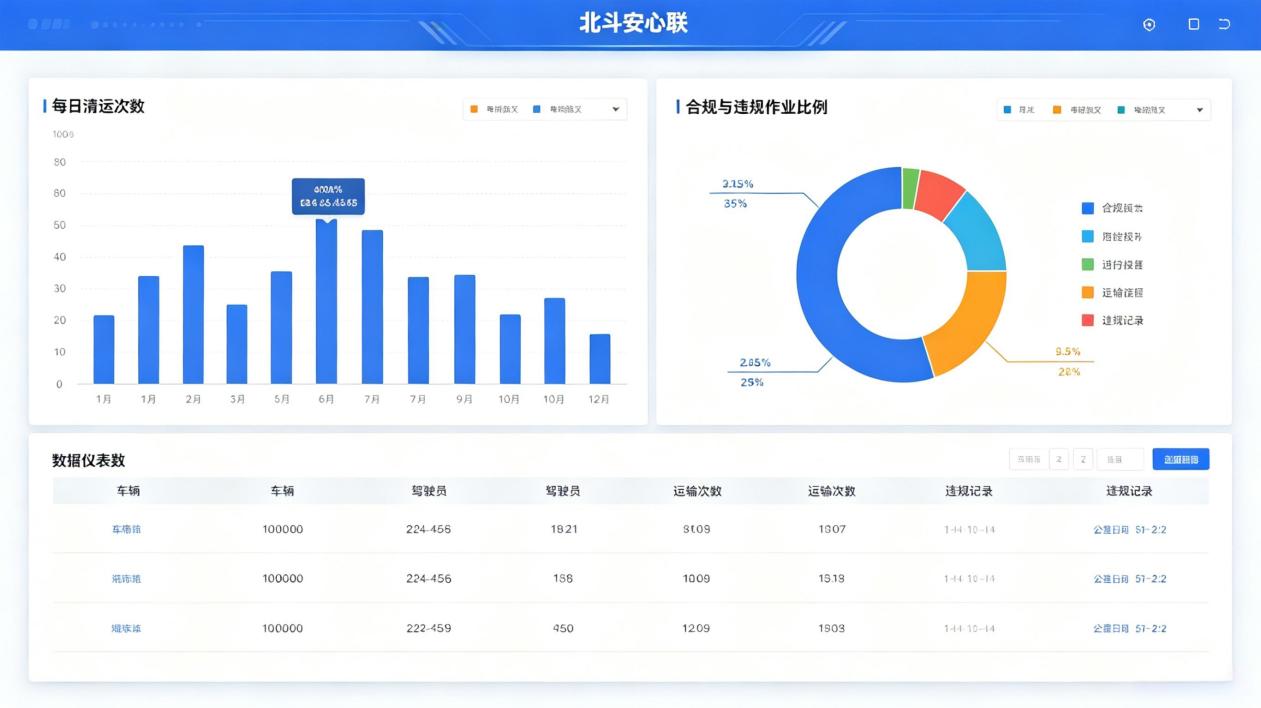Click the light blue swatch in donut side legend

[x=1088, y=237]
